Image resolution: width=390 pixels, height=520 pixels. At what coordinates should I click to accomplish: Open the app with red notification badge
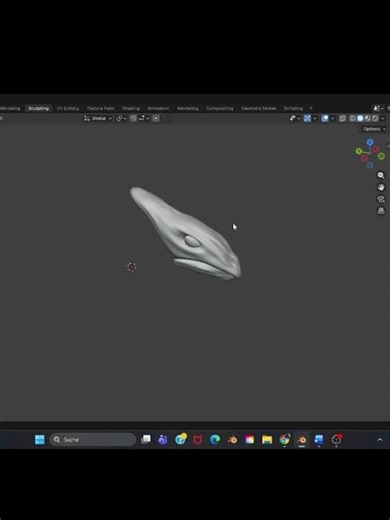tap(337, 440)
